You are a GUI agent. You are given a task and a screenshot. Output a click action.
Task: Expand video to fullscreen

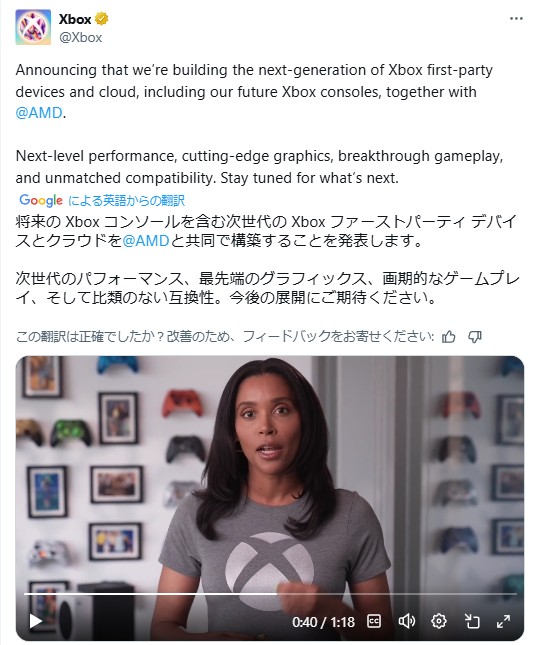point(503,621)
